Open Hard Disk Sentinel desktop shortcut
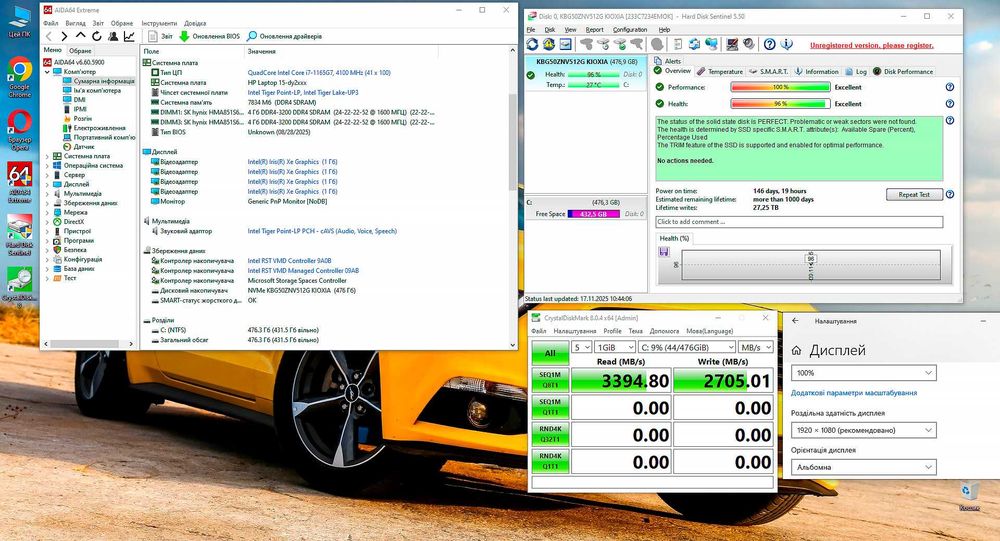The width and height of the screenshot is (1000, 541). (x=20, y=235)
